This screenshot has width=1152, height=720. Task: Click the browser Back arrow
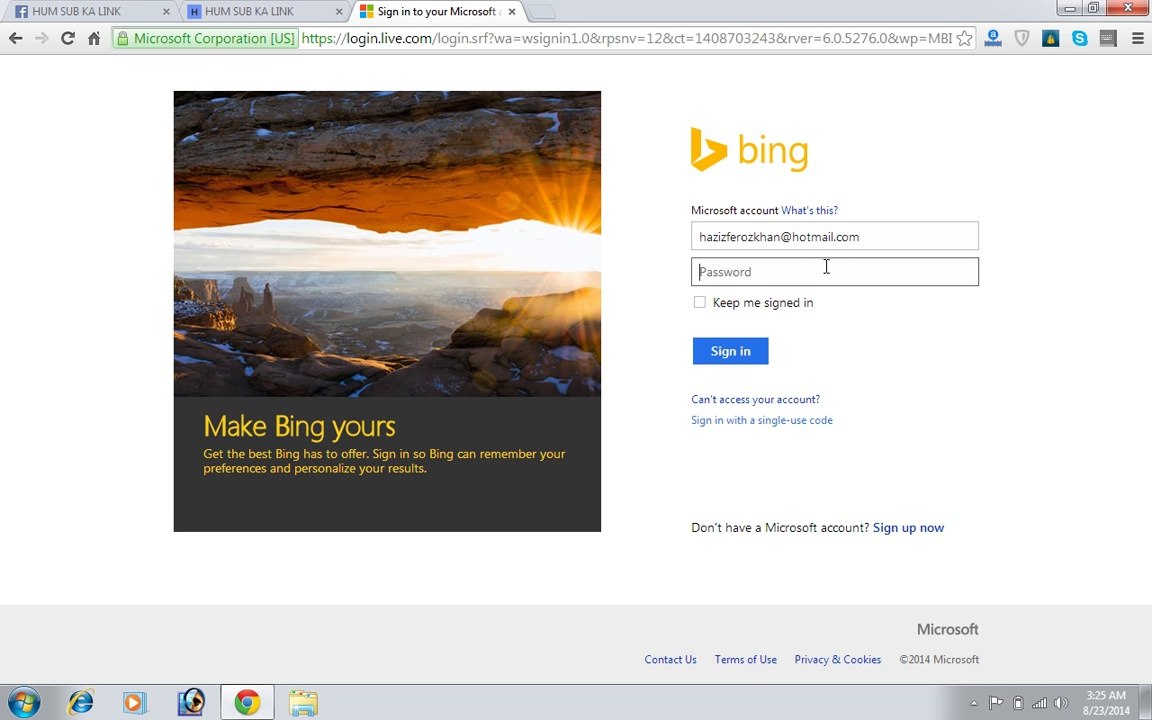point(15,38)
